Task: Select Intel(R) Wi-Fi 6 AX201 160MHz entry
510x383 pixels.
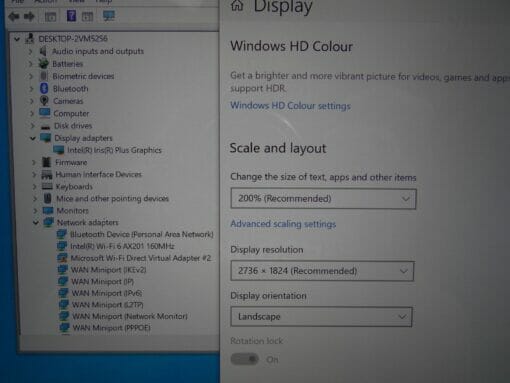Action: [x=122, y=246]
